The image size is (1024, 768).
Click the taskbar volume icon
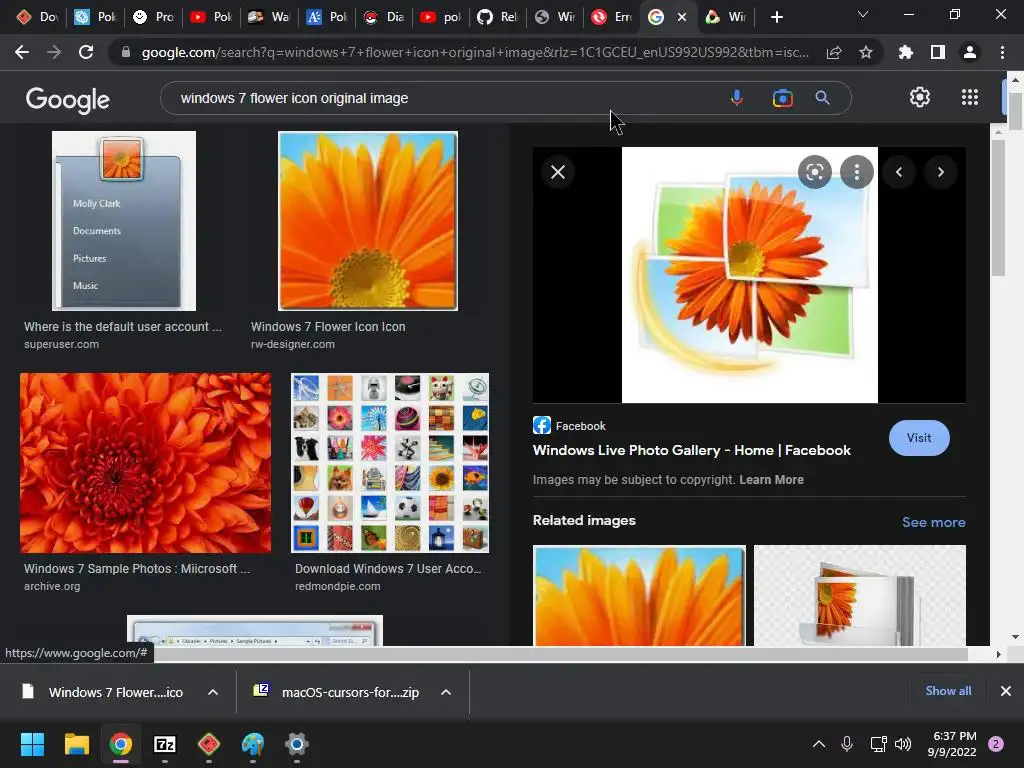click(903, 744)
